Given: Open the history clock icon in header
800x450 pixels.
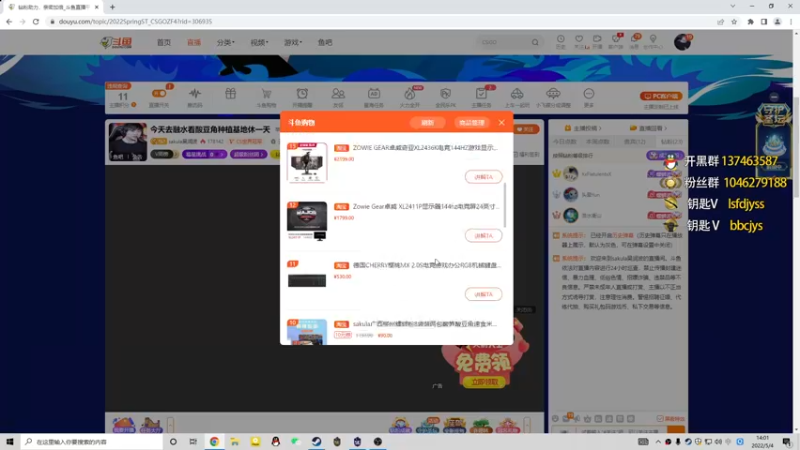Looking at the screenshot, I should click(561, 41).
